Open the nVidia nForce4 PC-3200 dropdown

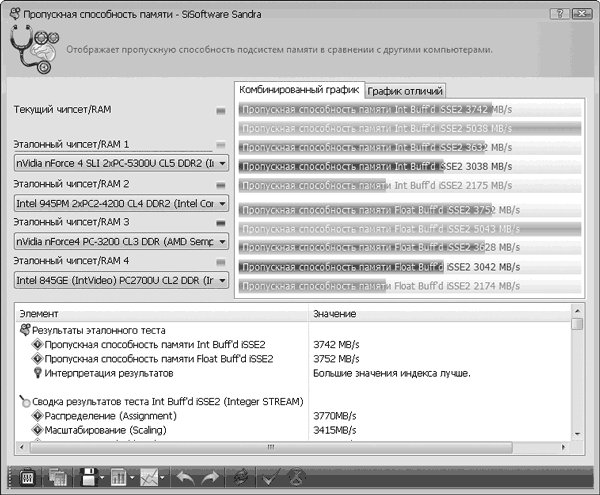121,242
